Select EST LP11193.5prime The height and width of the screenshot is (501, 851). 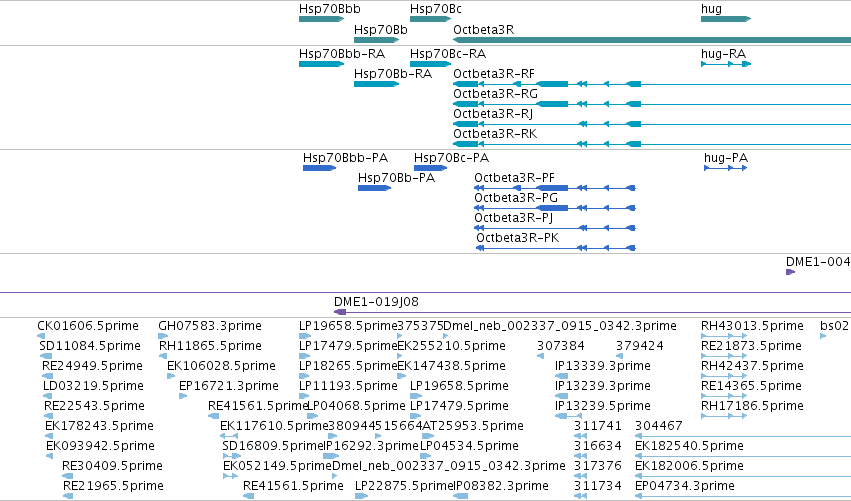(x=348, y=386)
